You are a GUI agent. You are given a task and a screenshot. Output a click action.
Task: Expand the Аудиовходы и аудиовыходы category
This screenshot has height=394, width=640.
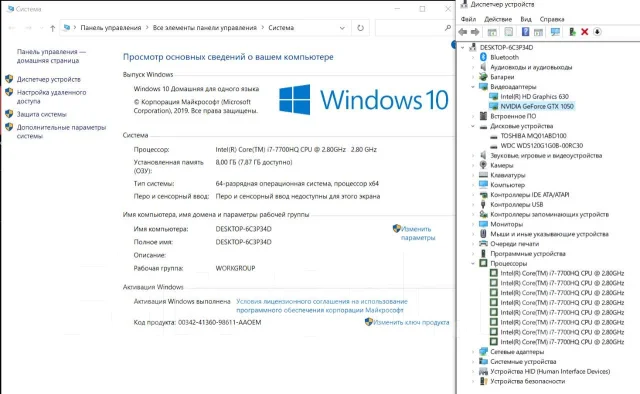[473, 67]
